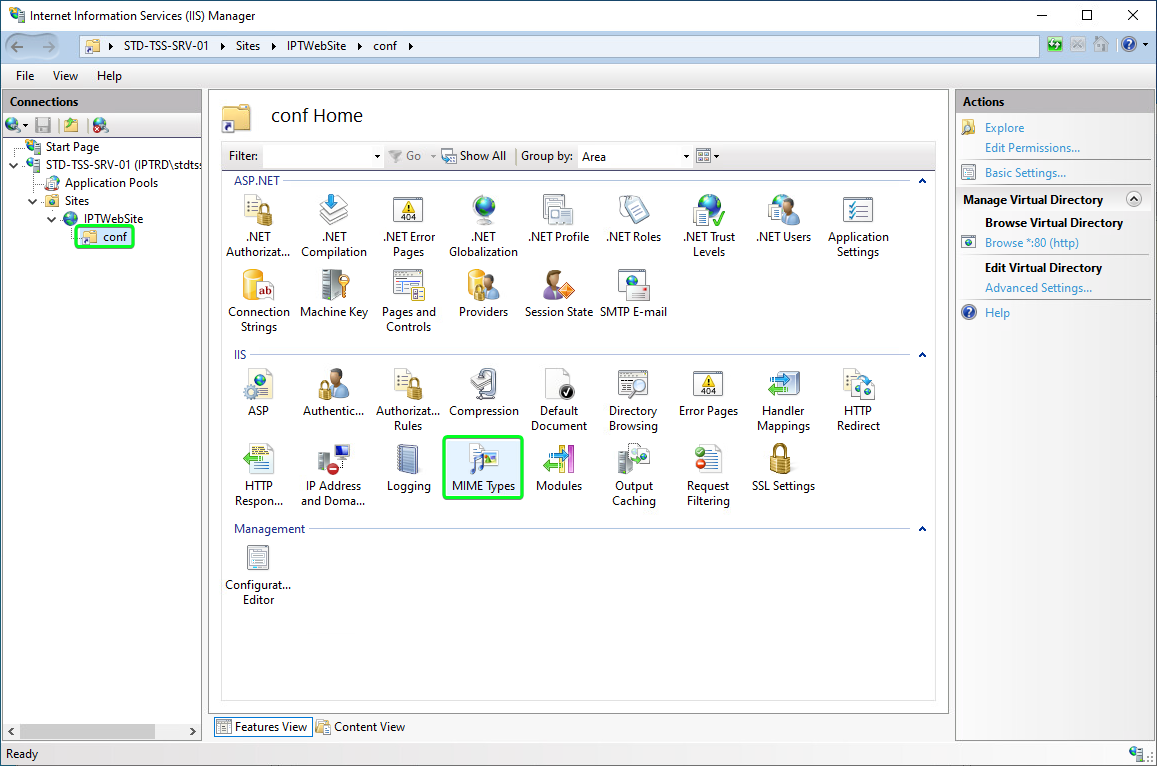The height and width of the screenshot is (766, 1157).
Task: Open Request Filtering feature
Action: click(708, 475)
